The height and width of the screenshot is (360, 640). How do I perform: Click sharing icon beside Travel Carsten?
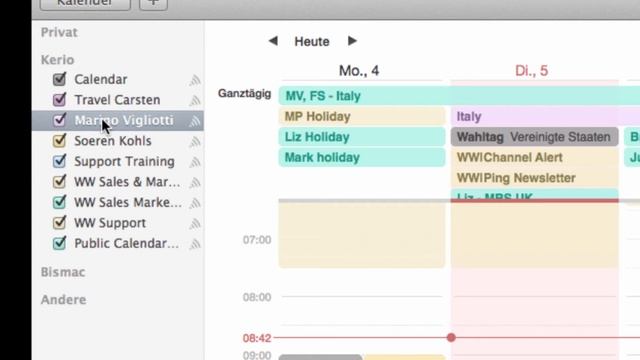point(195,100)
